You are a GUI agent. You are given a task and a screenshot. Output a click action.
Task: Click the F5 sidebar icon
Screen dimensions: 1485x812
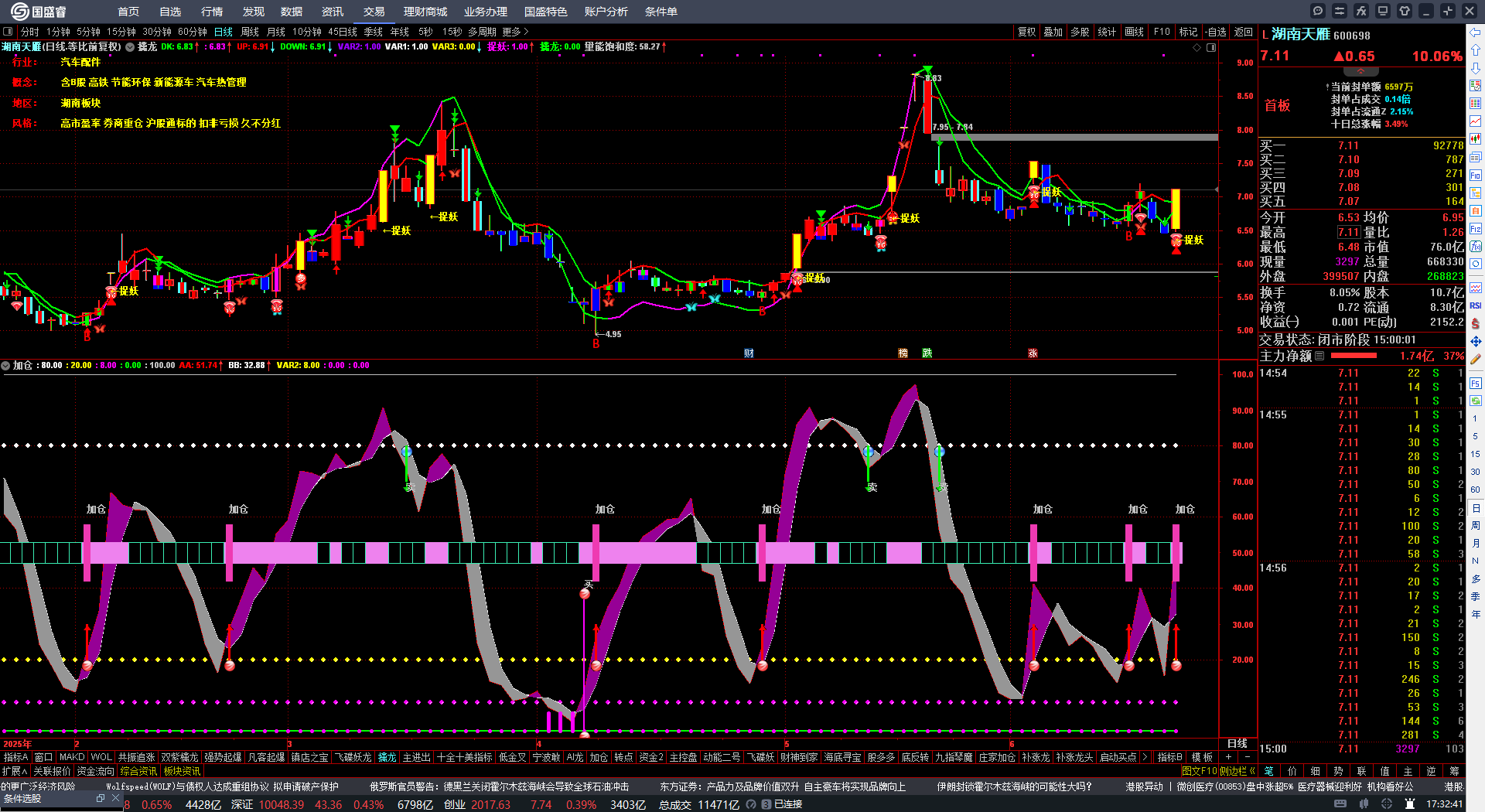(1476, 383)
